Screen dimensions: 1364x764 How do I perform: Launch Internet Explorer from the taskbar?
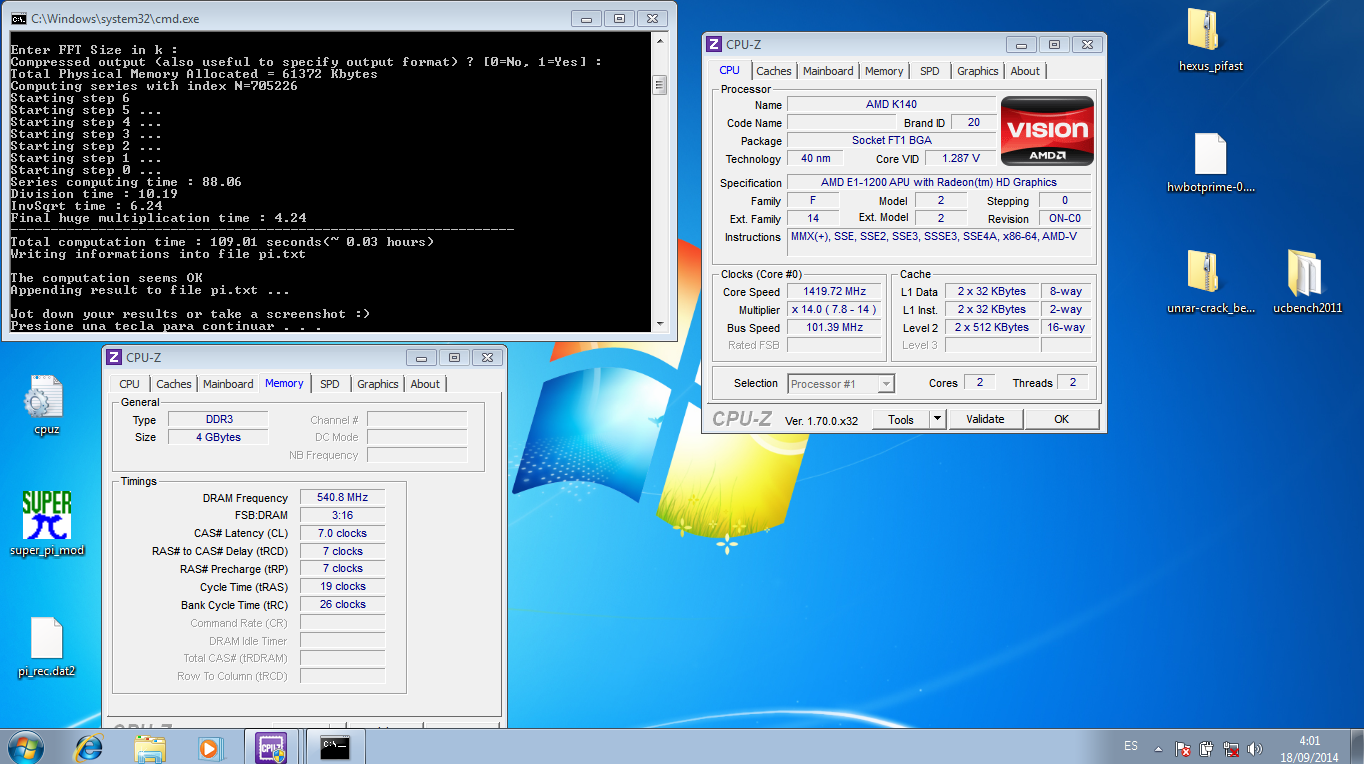(x=90, y=747)
